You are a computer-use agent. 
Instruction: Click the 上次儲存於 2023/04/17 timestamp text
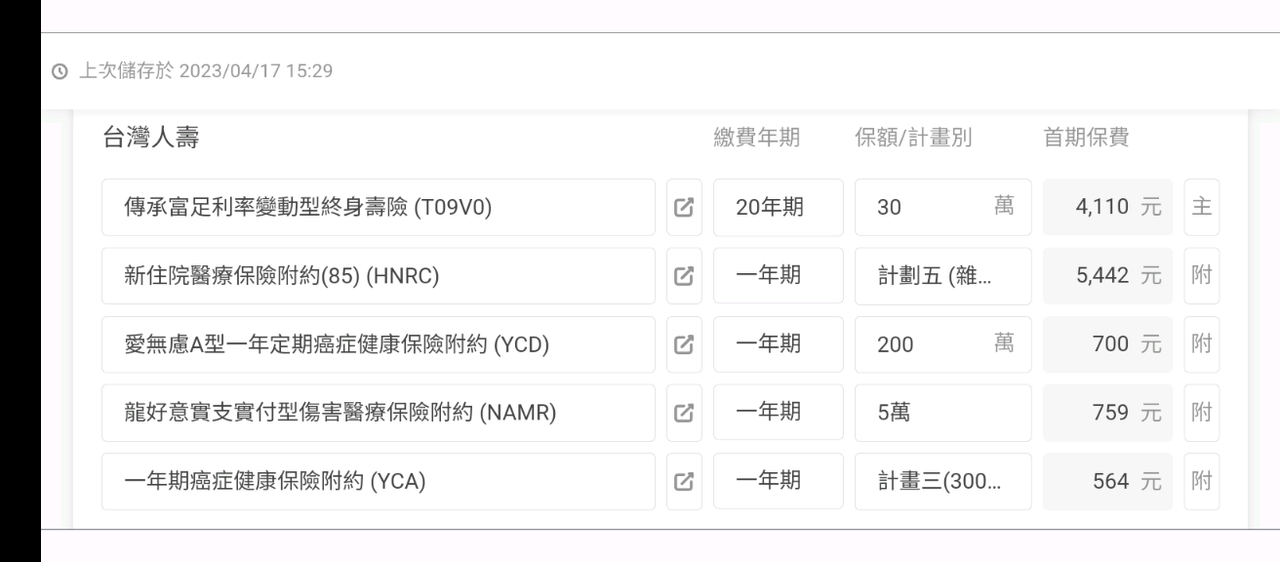click(x=206, y=71)
